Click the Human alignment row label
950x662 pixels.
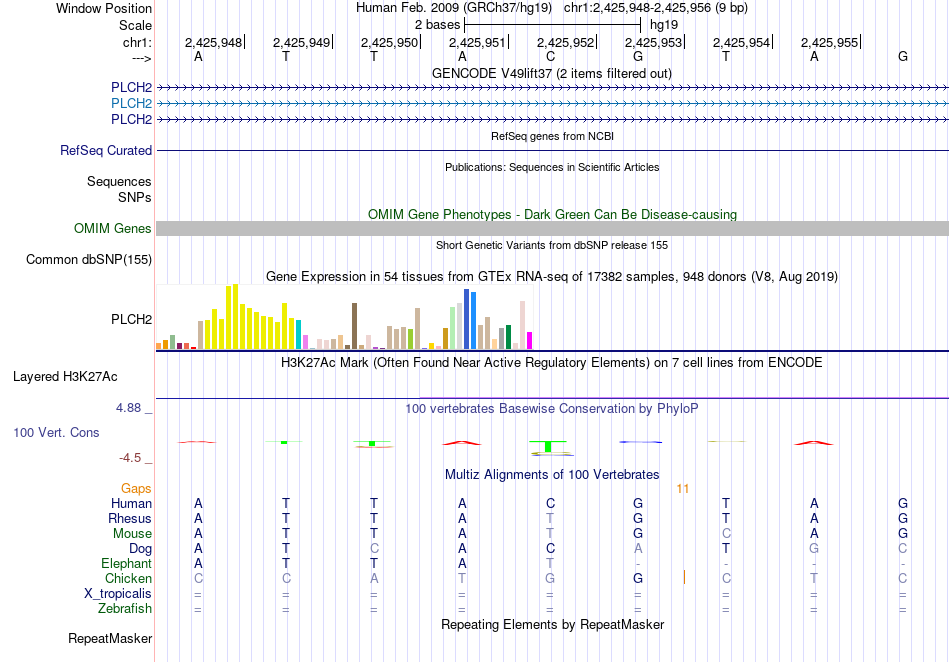[x=131, y=503]
